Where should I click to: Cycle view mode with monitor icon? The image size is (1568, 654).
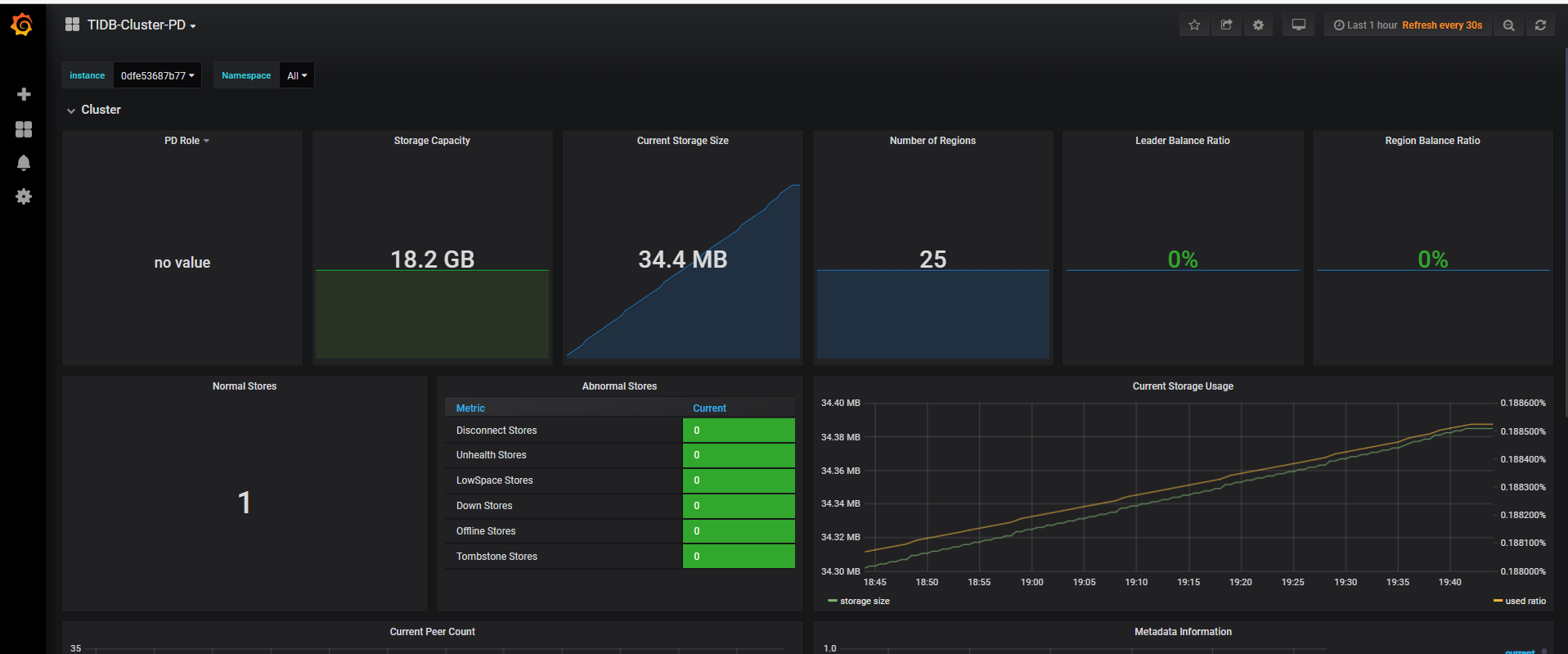(1298, 25)
